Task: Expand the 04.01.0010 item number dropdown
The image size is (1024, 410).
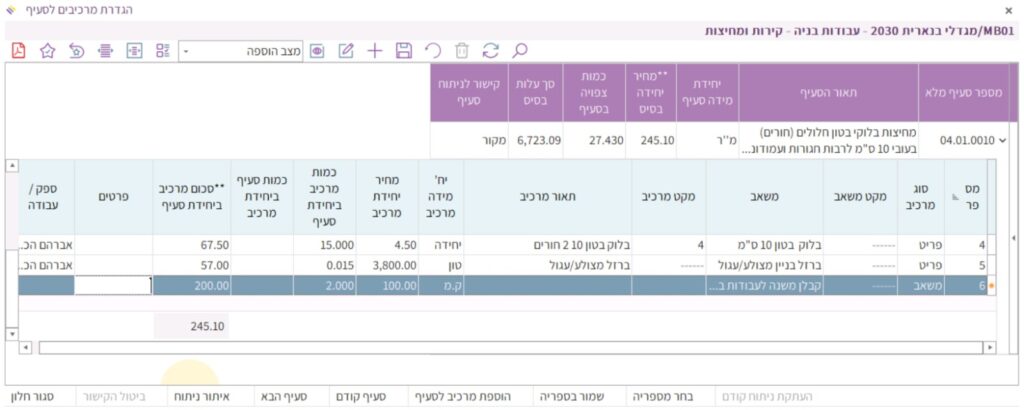Action: (929, 141)
